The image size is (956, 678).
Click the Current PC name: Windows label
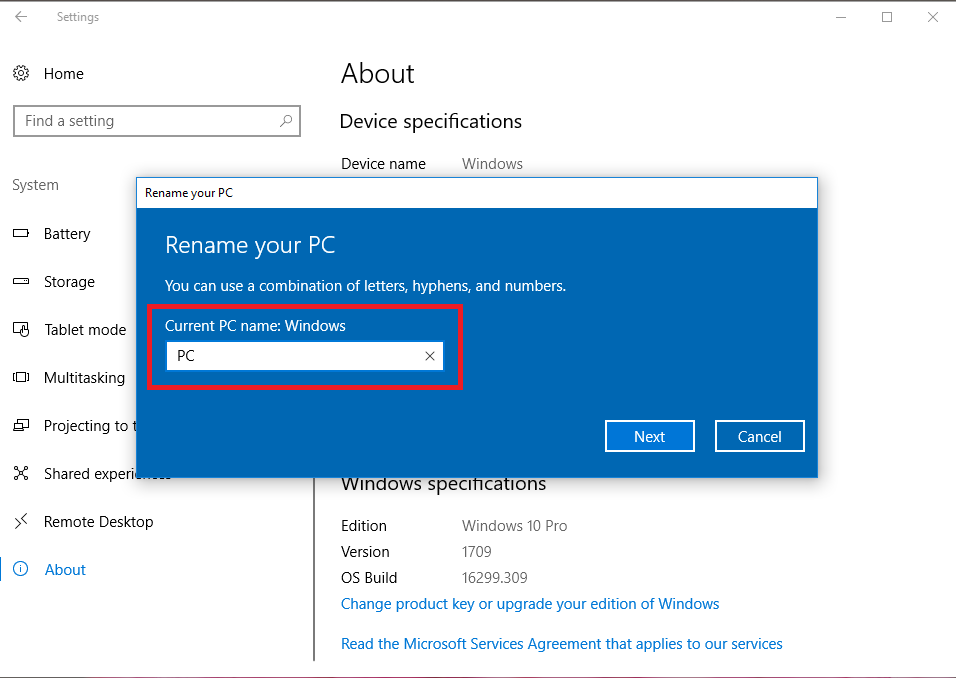click(x=255, y=326)
